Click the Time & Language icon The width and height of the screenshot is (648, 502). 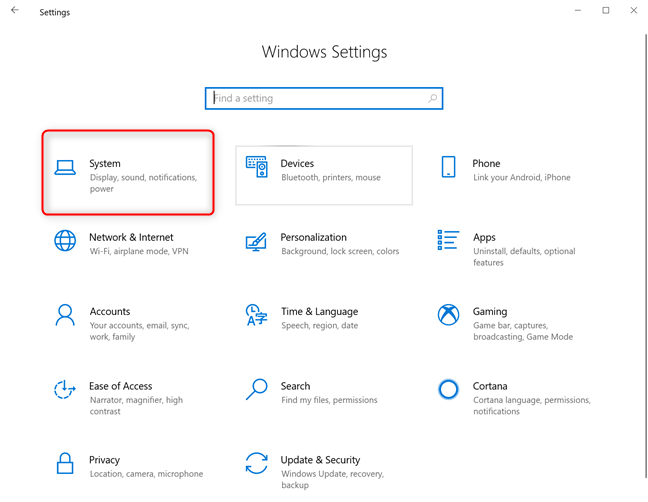pyautogui.click(x=256, y=315)
